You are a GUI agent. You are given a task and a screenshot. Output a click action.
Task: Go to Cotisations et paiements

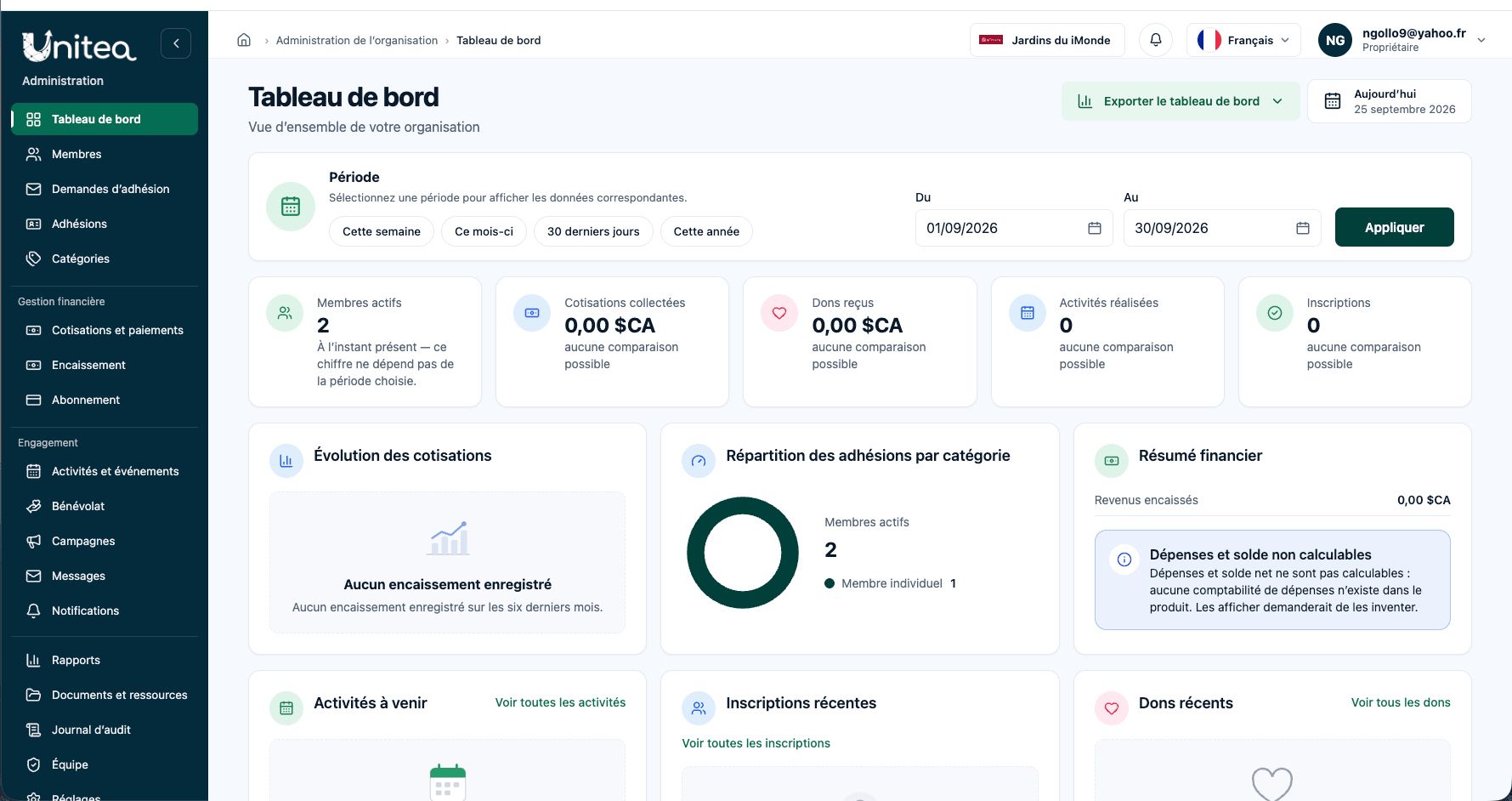pos(105,330)
